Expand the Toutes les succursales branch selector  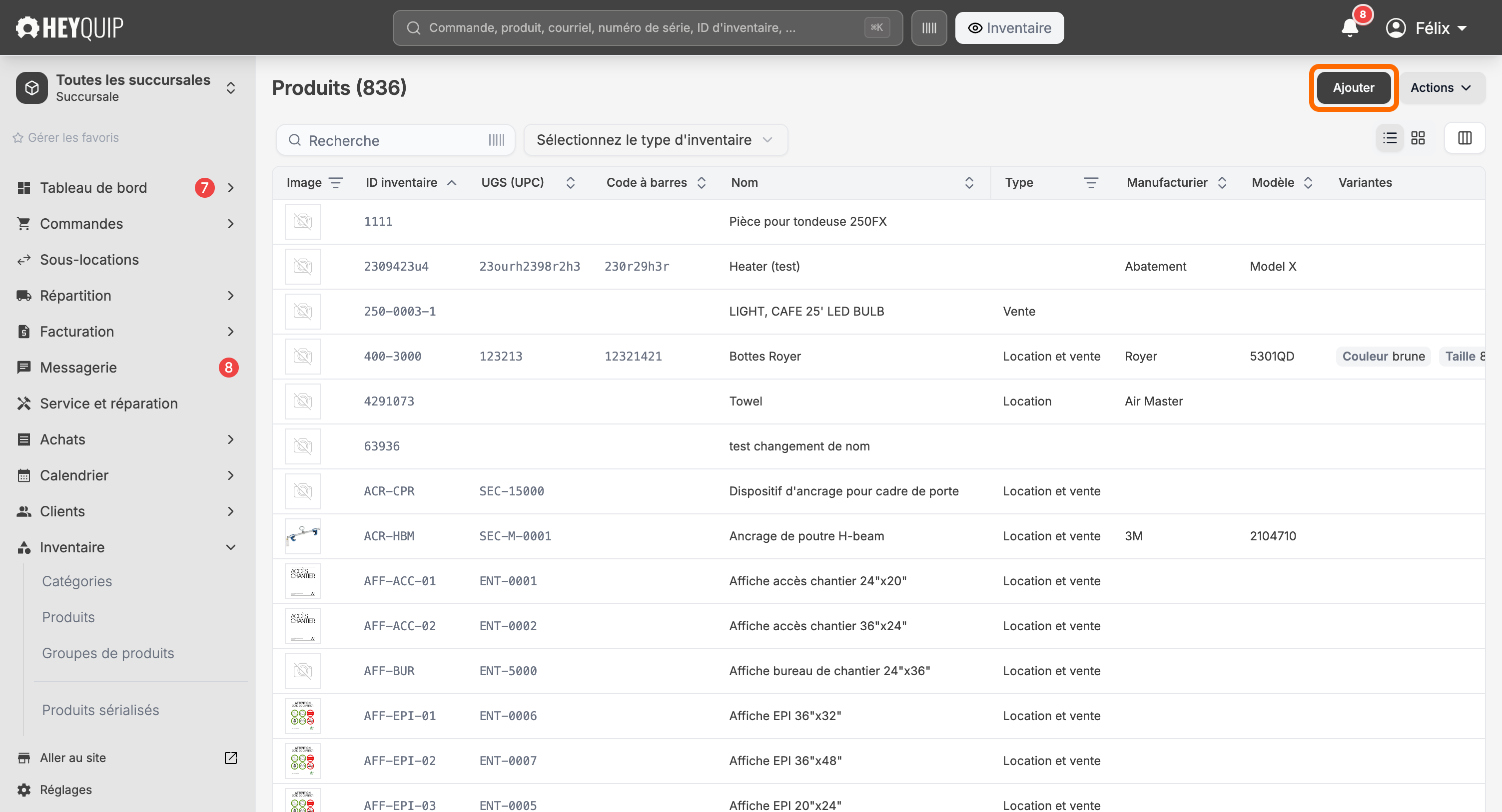pos(127,87)
